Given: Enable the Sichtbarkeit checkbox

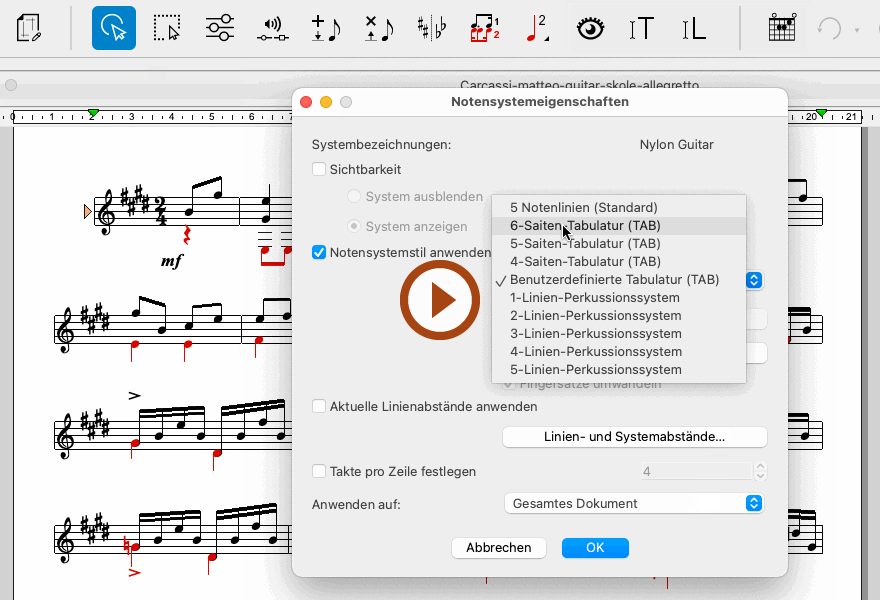Looking at the screenshot, I should [320, 170].
